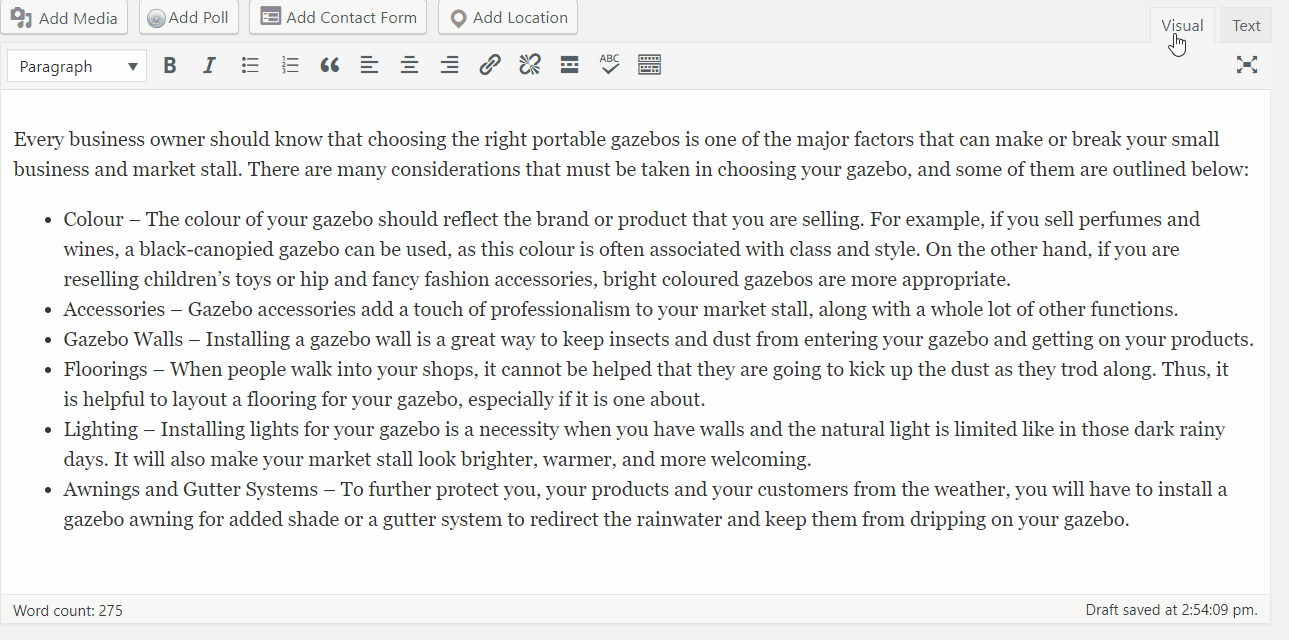Click the Awnings and Gutter Systems bullet

[645, 504]
